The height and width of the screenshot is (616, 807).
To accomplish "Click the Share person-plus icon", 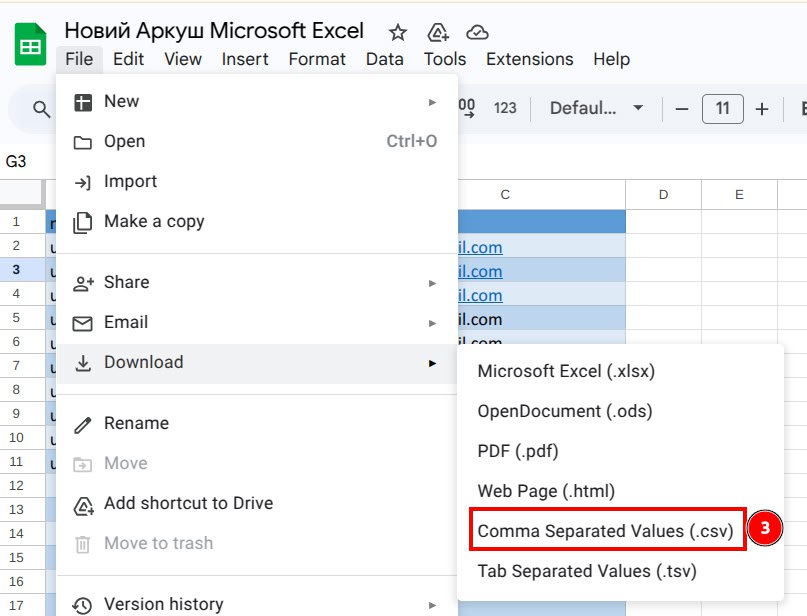I will pos(83,283).
